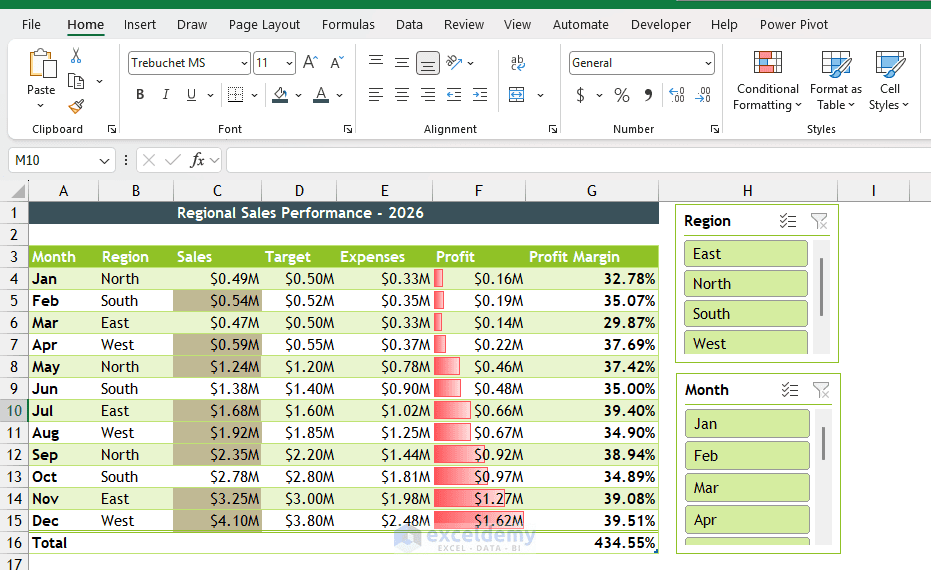Image resolution: width=931 pixels, height=570 pixels.
Task: Open the number format General dropdown
Action: tap(708, 63)
